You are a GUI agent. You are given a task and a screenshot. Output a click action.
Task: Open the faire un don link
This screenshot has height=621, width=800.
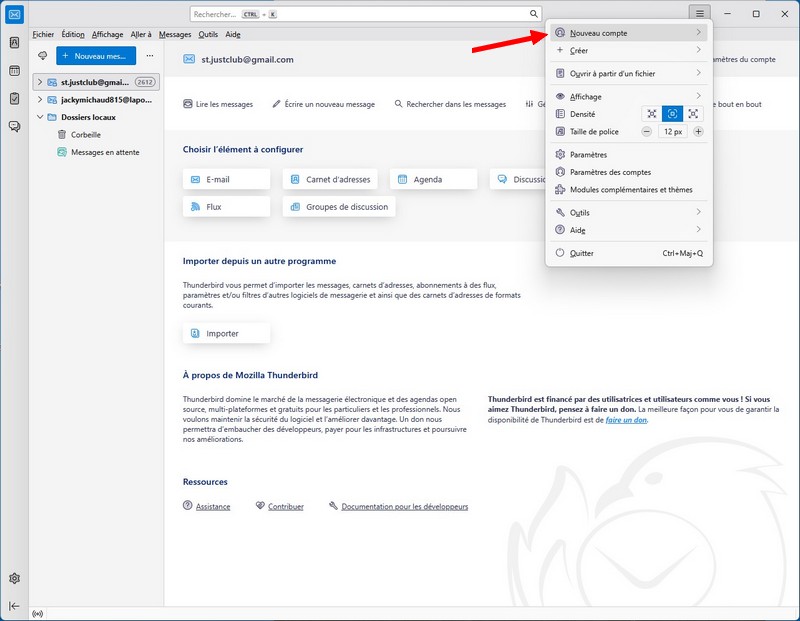[626, 420]
